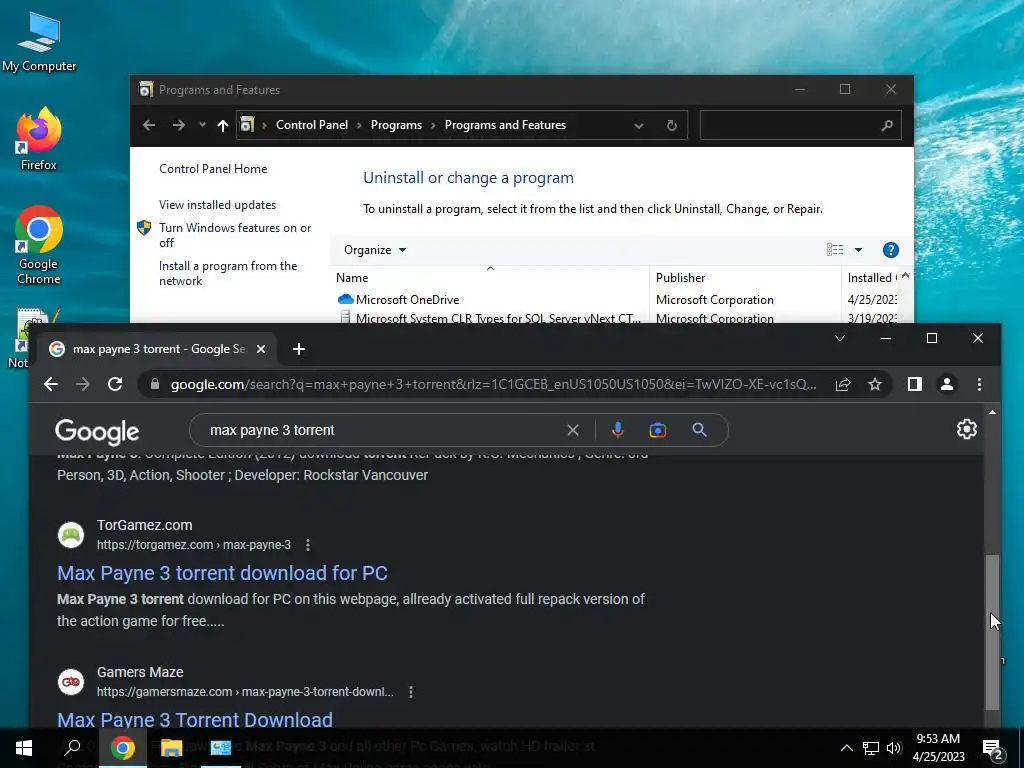Bookmark this page with the star
Screen dimensions: 1024x768
pos(874,385)
